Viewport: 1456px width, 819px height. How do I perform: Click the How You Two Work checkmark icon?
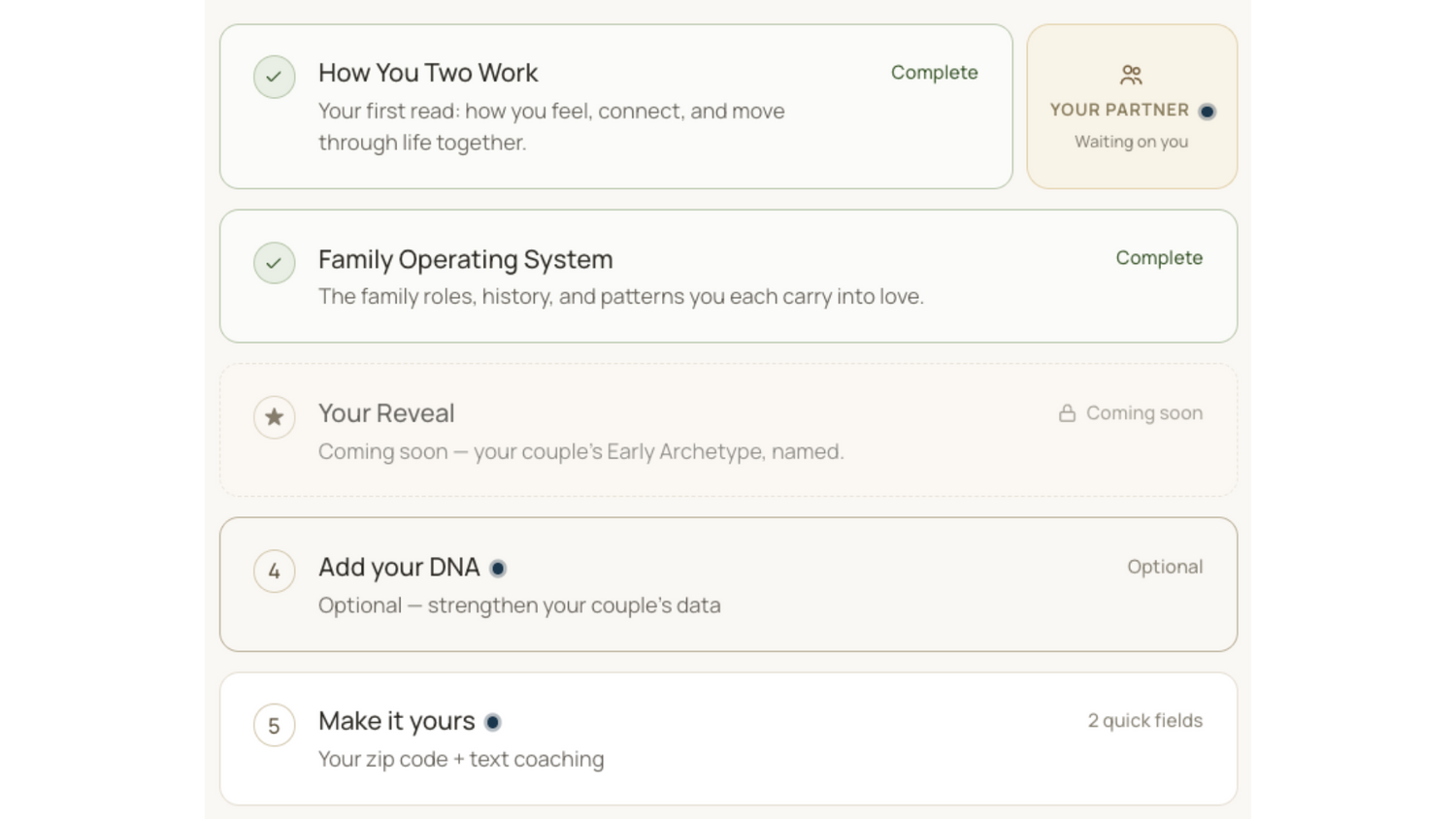(275, 77)
